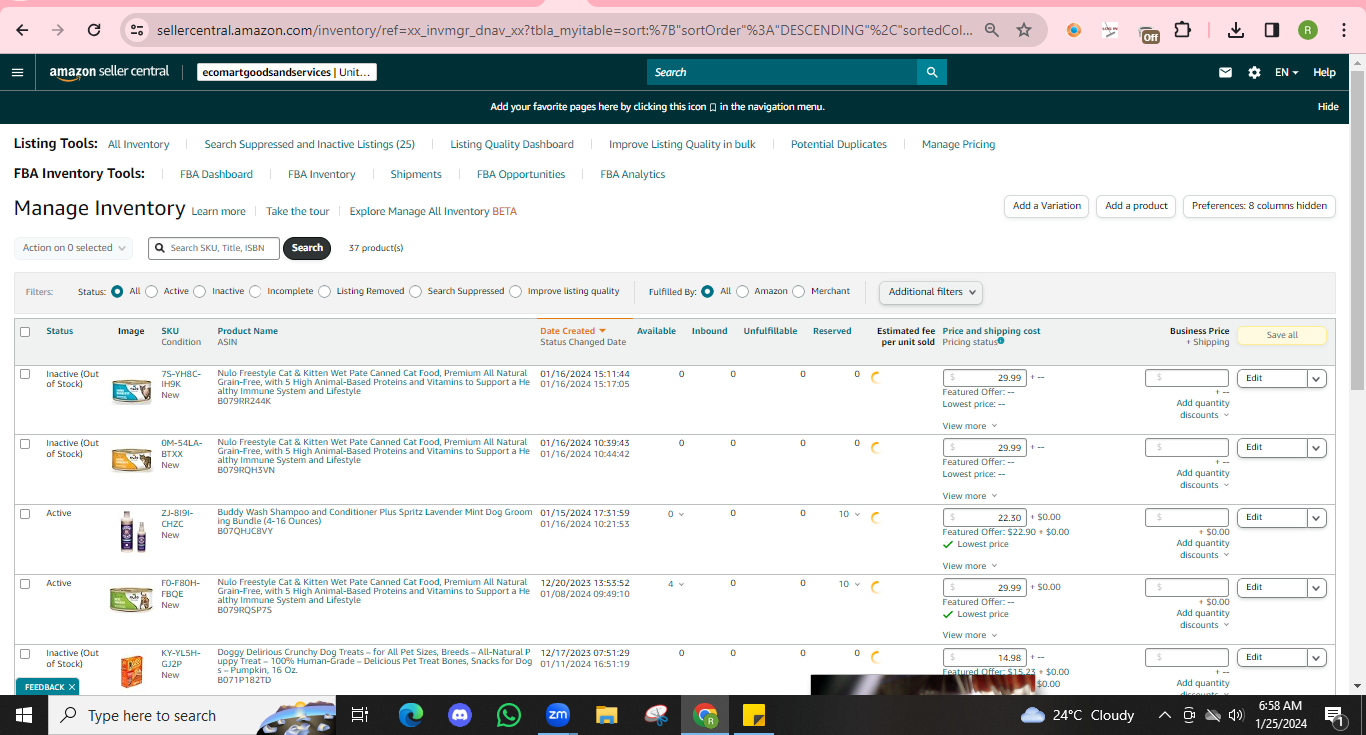1366x735 pixels.
Task: Bookmark this page with the star icon
Action: pyautogui.click(x=1024, y=30)
